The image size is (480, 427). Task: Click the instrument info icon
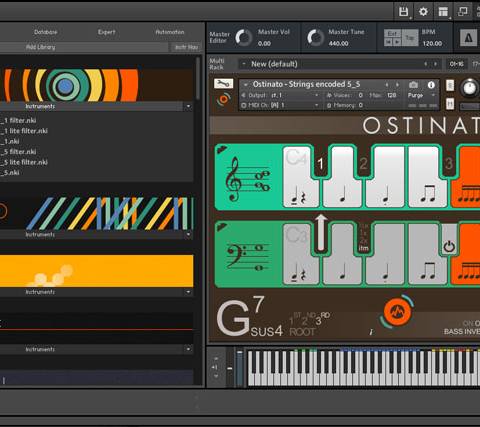[431, 85]
